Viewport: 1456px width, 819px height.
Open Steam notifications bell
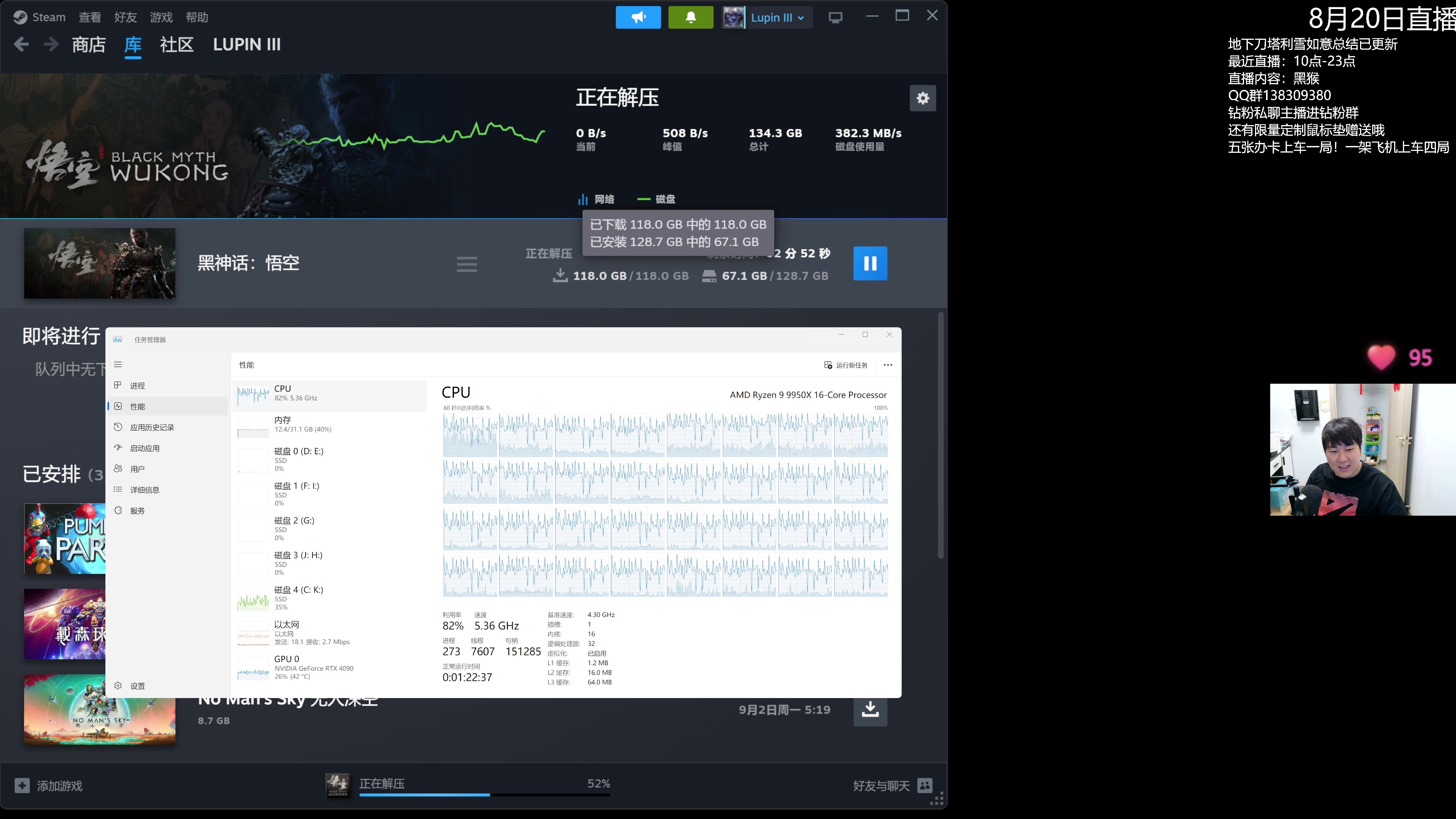(x=690, y=17)
